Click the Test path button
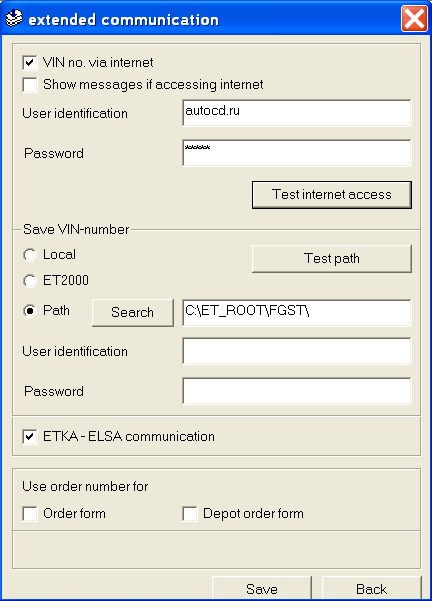 [x=332, y=259]
